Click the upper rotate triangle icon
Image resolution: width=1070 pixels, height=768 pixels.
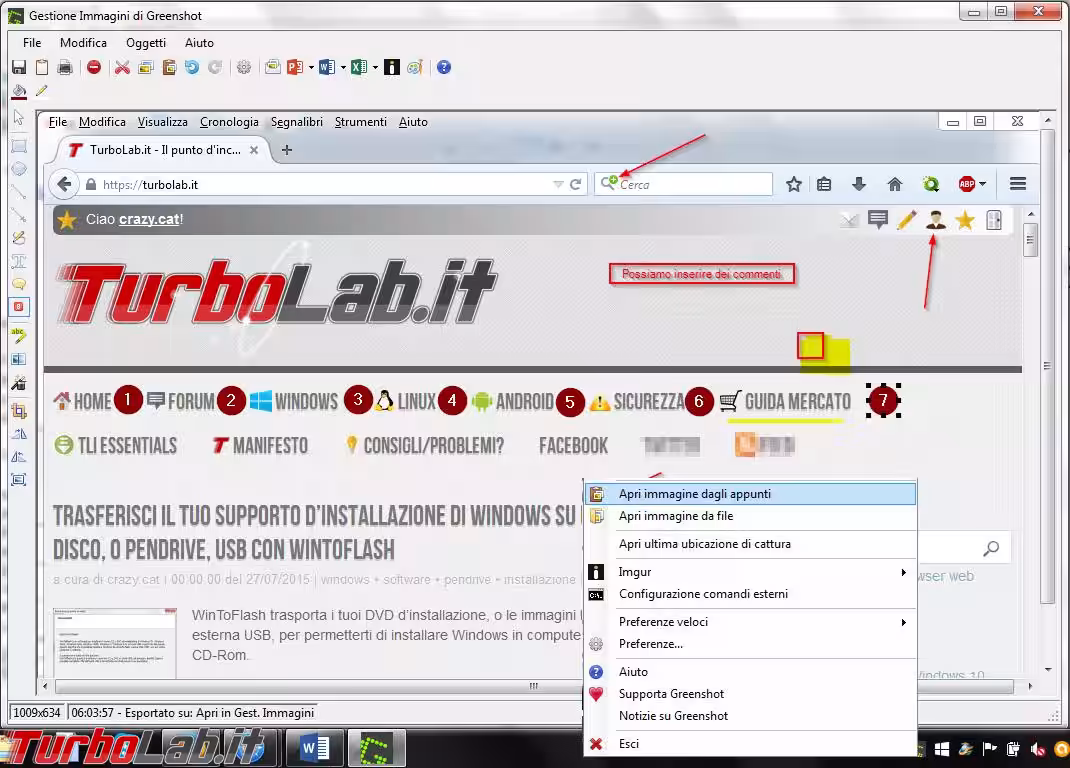pos(19,433)
